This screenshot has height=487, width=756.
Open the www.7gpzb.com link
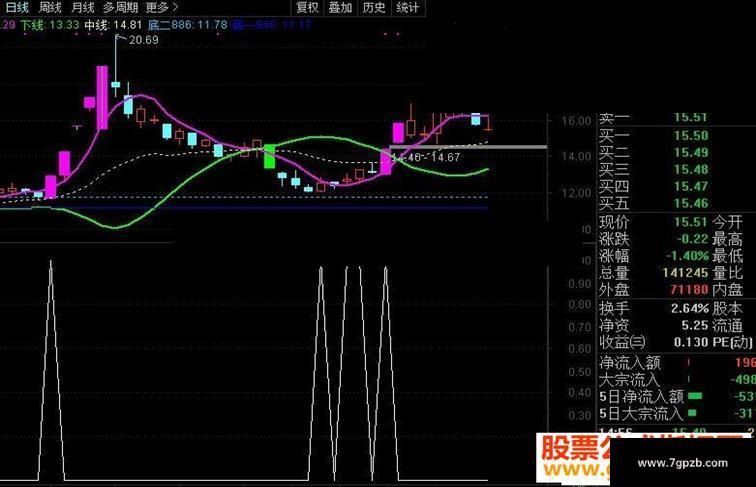coord(682,463)
